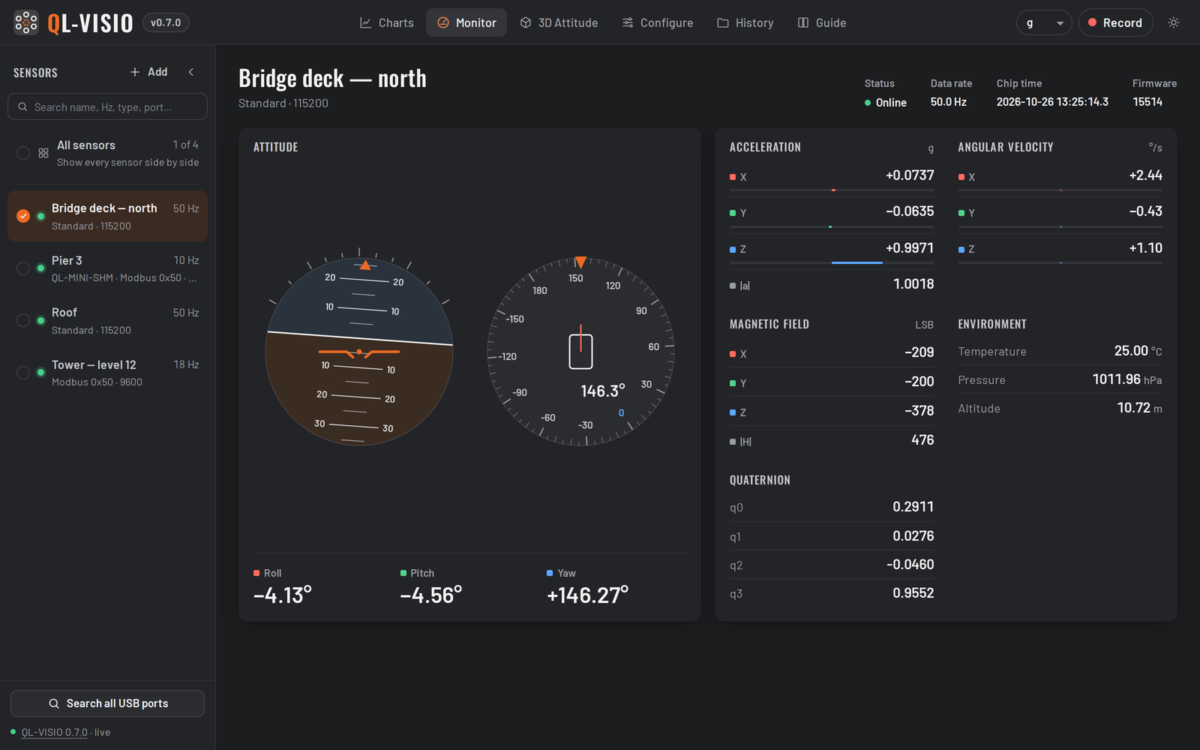Click Search all USB ports button

click(108, 703)
